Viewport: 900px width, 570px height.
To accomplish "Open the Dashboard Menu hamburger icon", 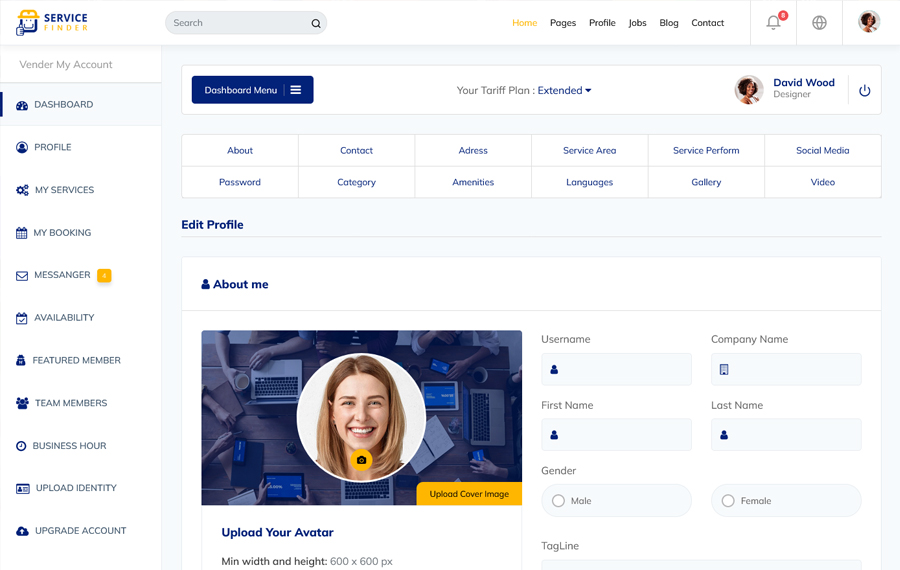I will [x=296, y=90].
